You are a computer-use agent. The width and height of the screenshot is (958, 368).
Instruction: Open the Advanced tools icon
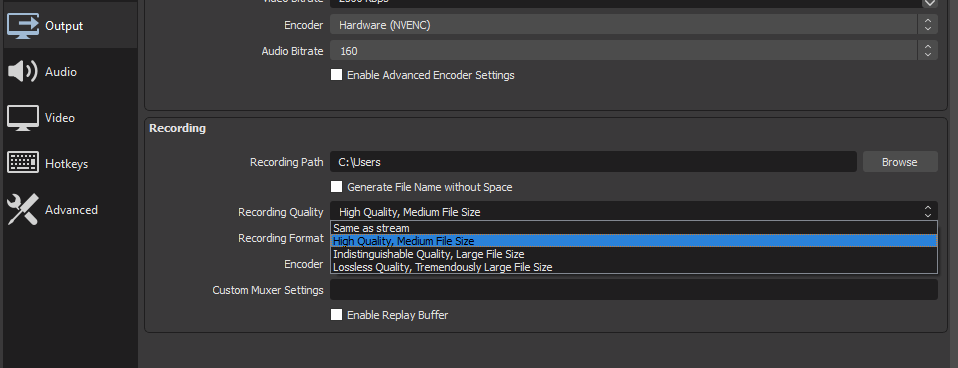coord(23,209)
